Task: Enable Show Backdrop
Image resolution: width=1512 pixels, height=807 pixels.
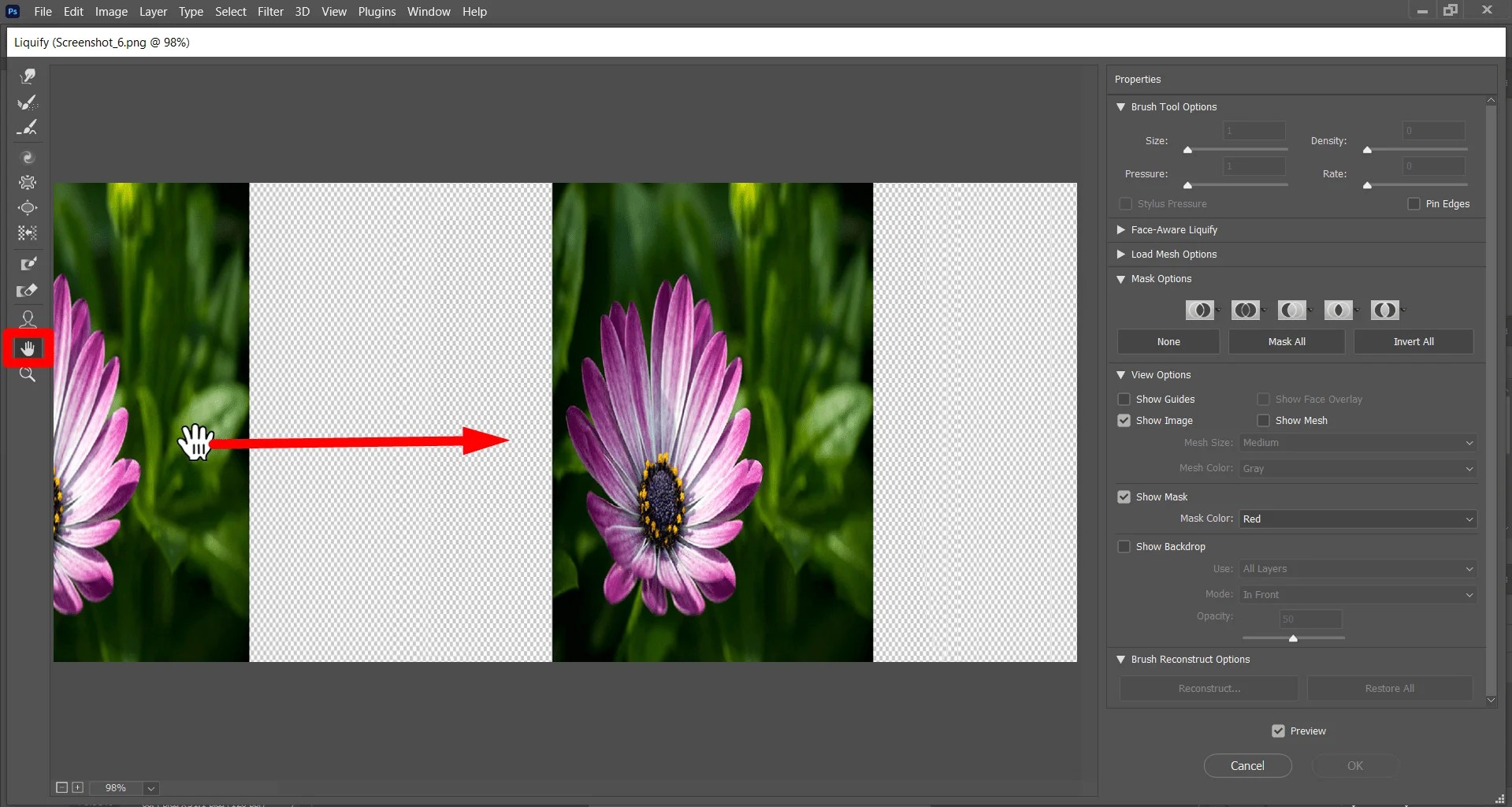Action: click(1124, 546)
